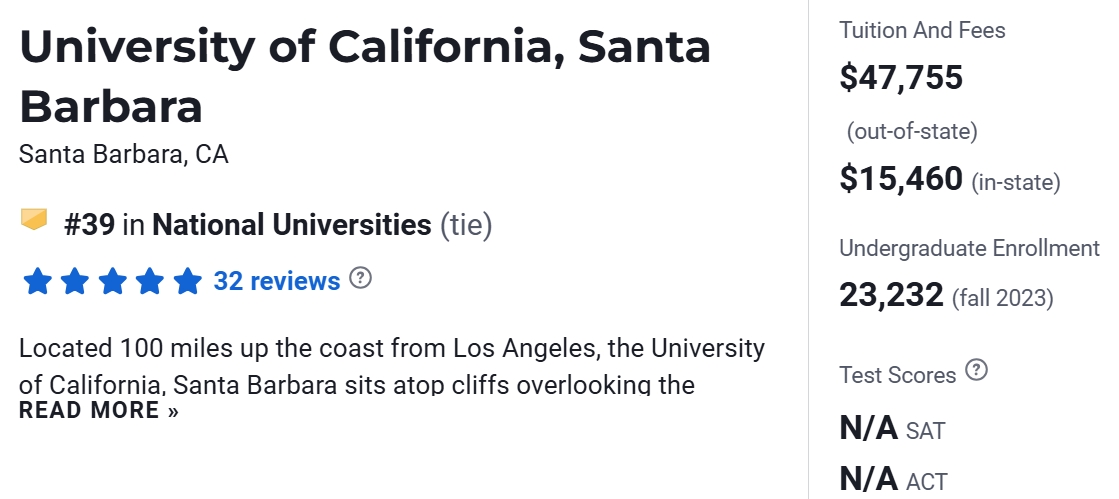Click the yellow ranking badge icon

tap(34, 220)
